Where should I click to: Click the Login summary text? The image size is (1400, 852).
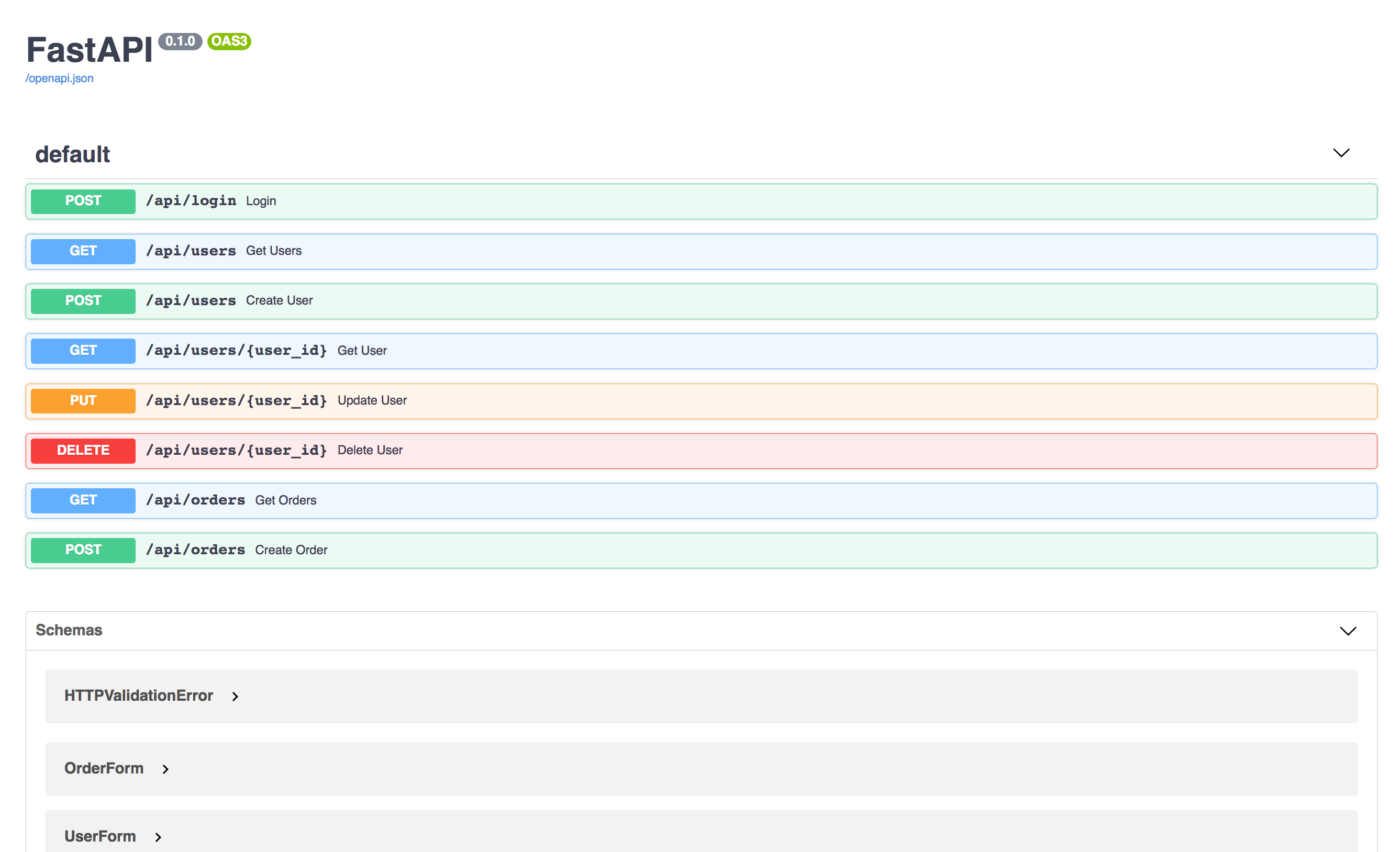(261, 201)
